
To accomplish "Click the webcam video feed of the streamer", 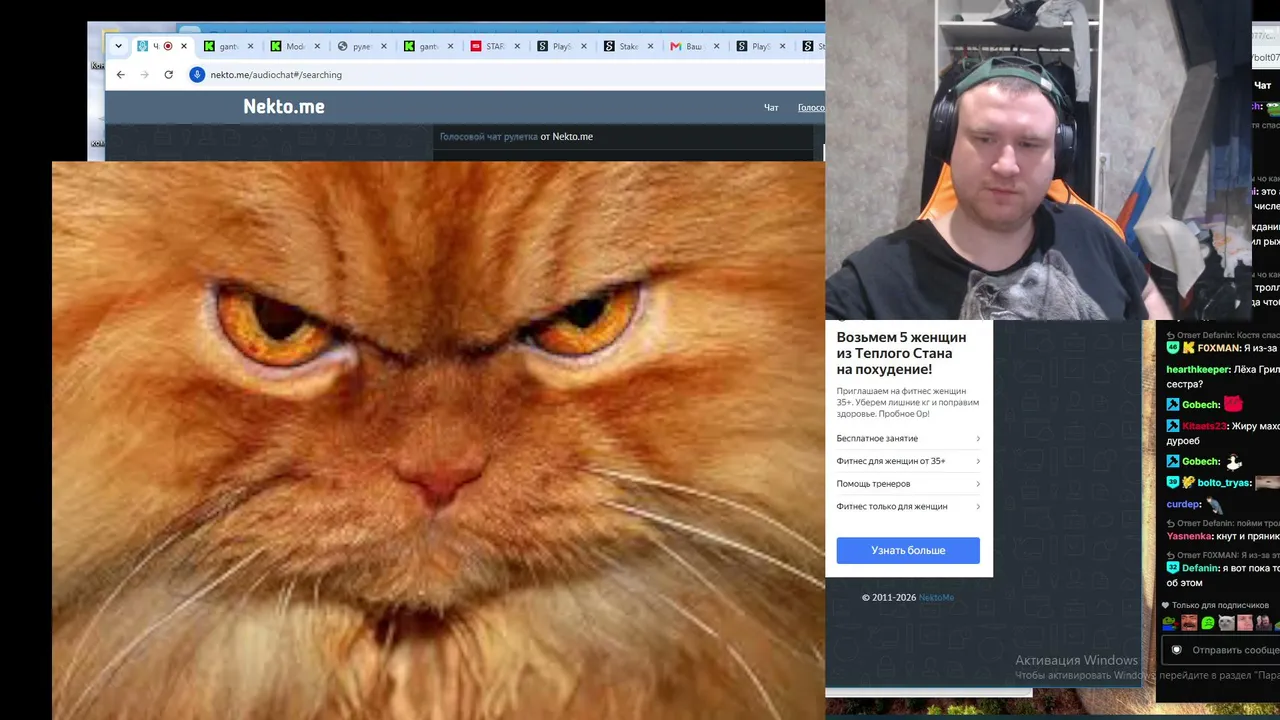I will tap(1038, 160).
